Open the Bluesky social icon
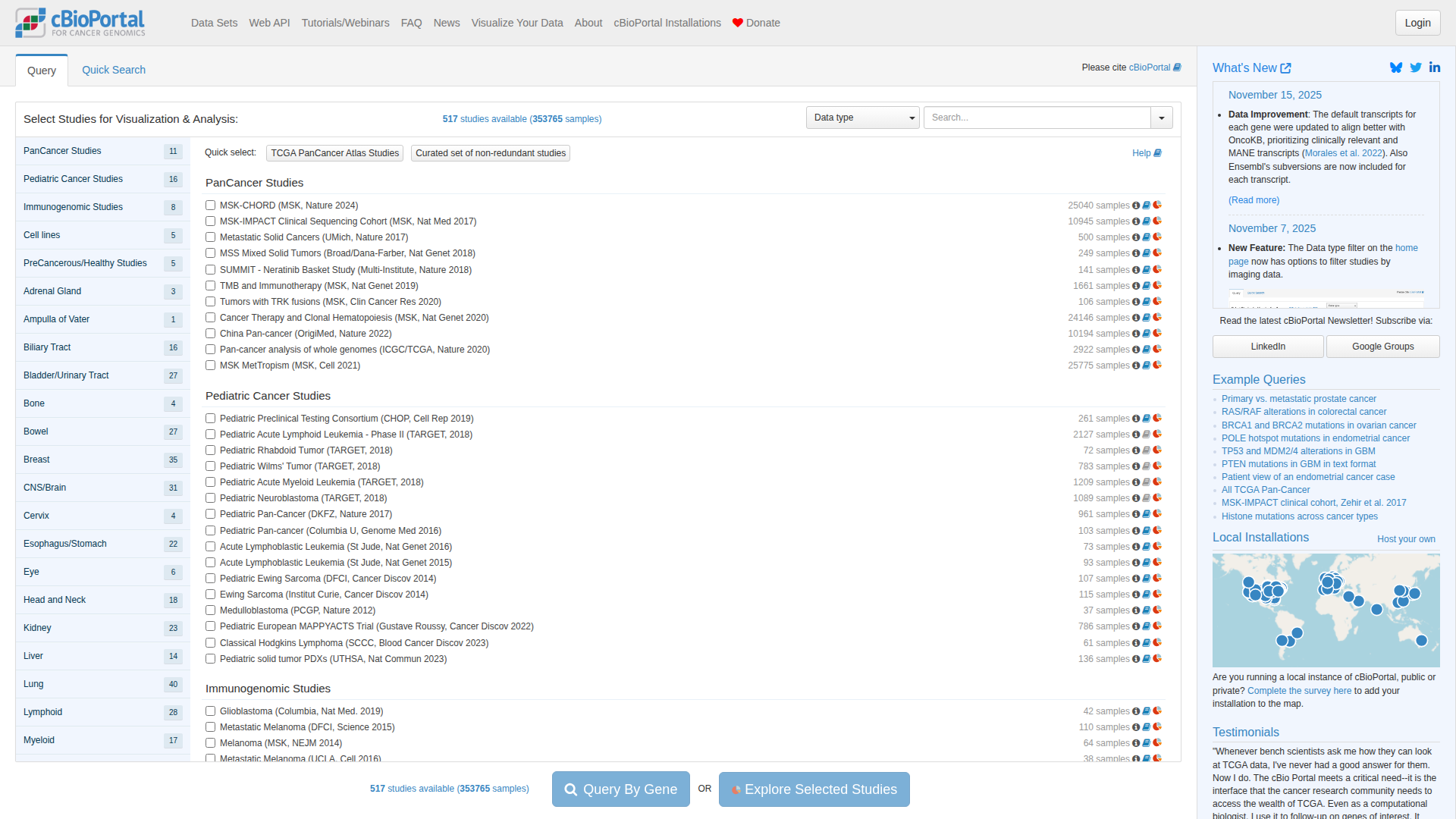Screen dimensions: 1456x819 coord(1396,67)
